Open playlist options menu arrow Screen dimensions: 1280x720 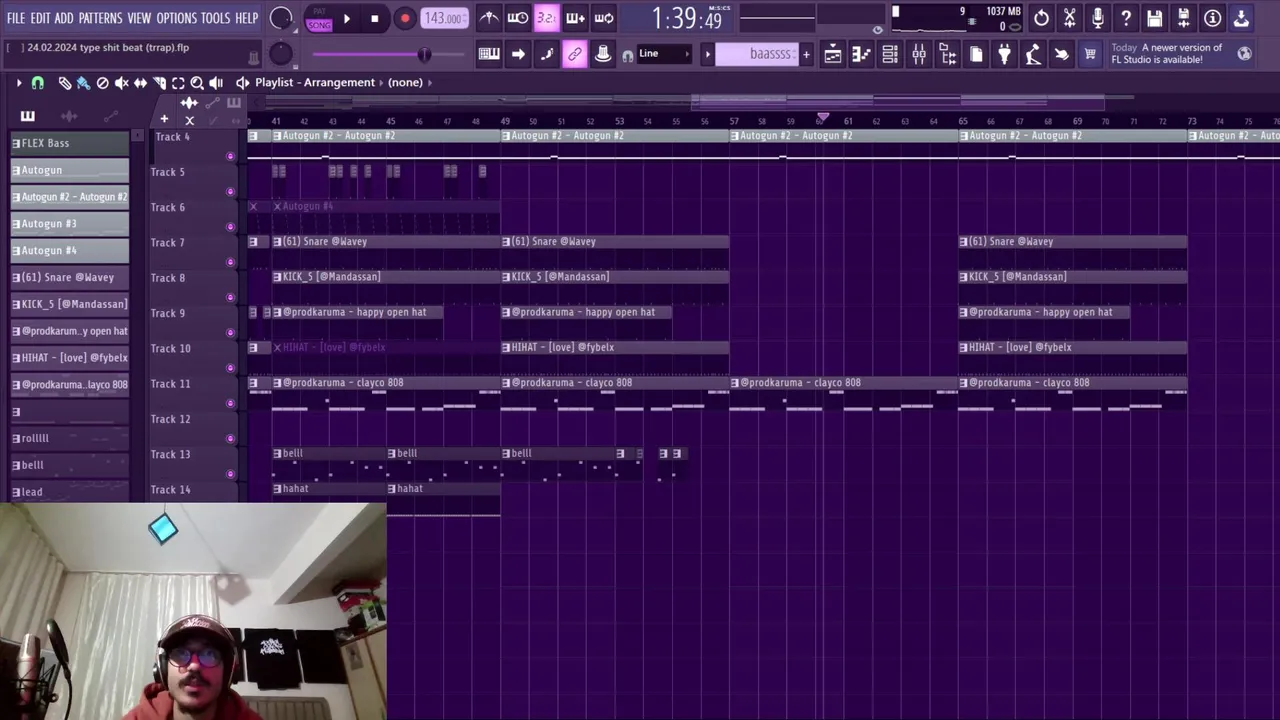[x=18, y=83]
